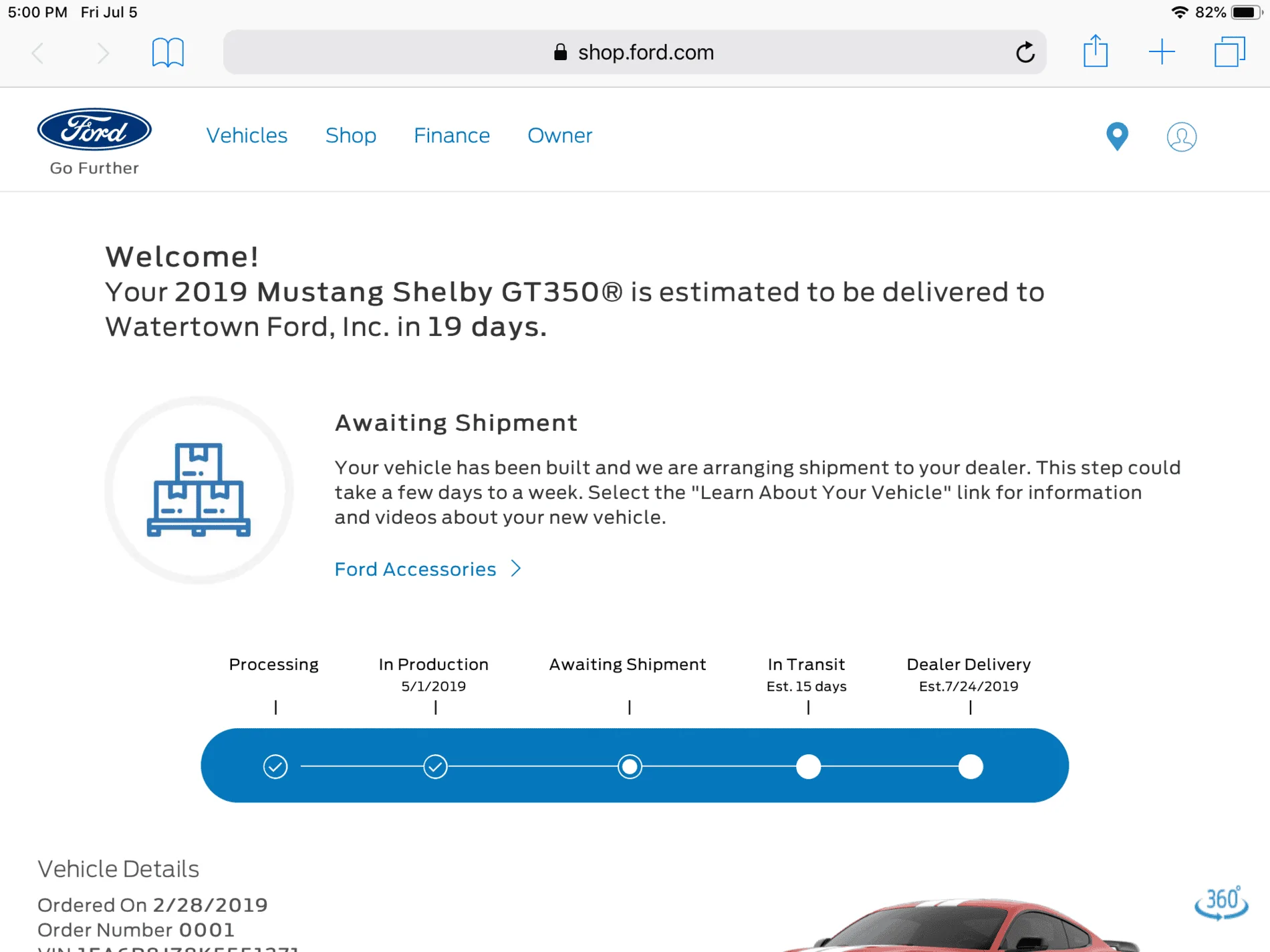Launch the 360 degree vehicle view

1221,903
